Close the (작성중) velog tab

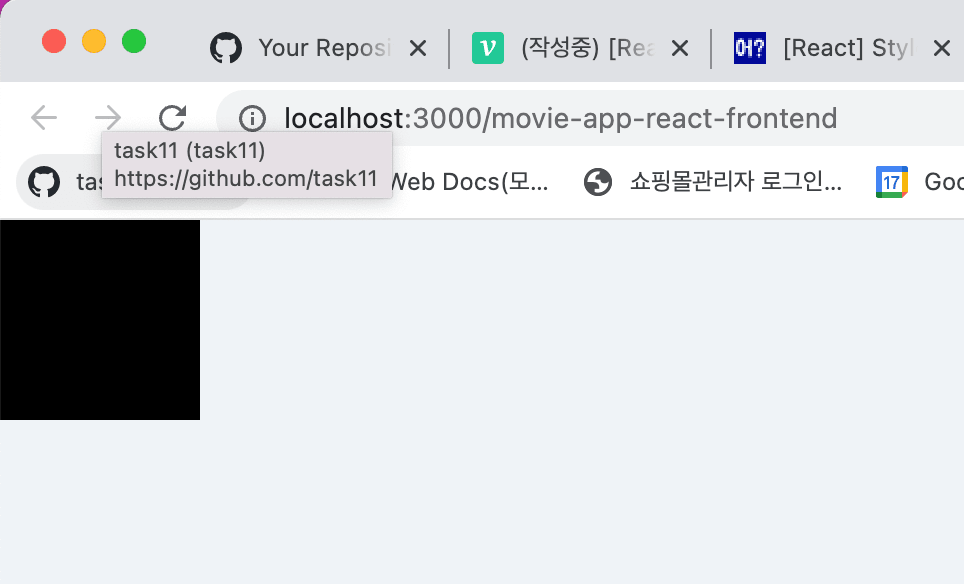coord(680,48)
